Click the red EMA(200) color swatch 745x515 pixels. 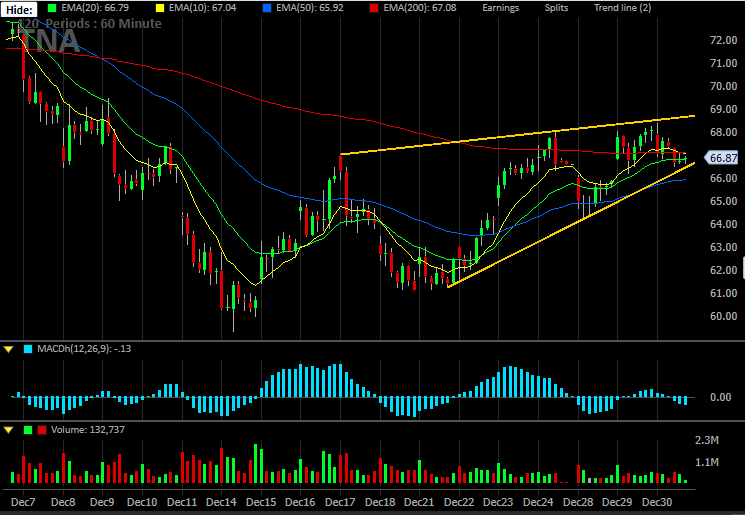click(x=374, y=8)
